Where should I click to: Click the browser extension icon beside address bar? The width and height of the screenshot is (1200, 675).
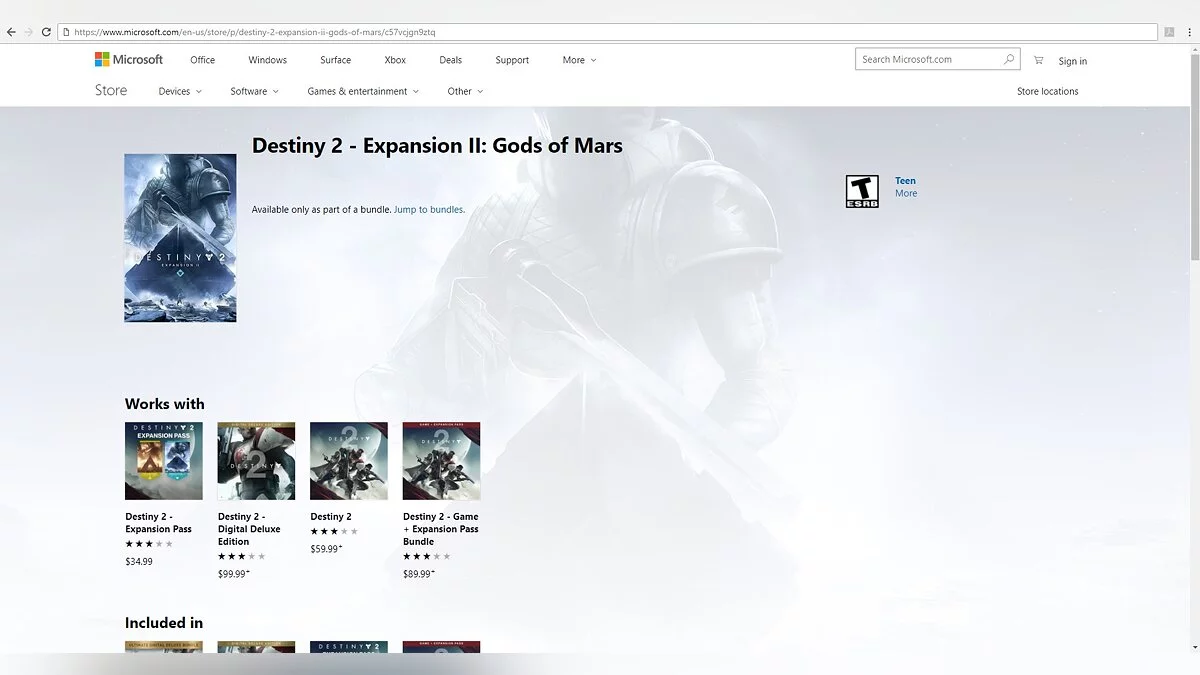pos(1169,32)
